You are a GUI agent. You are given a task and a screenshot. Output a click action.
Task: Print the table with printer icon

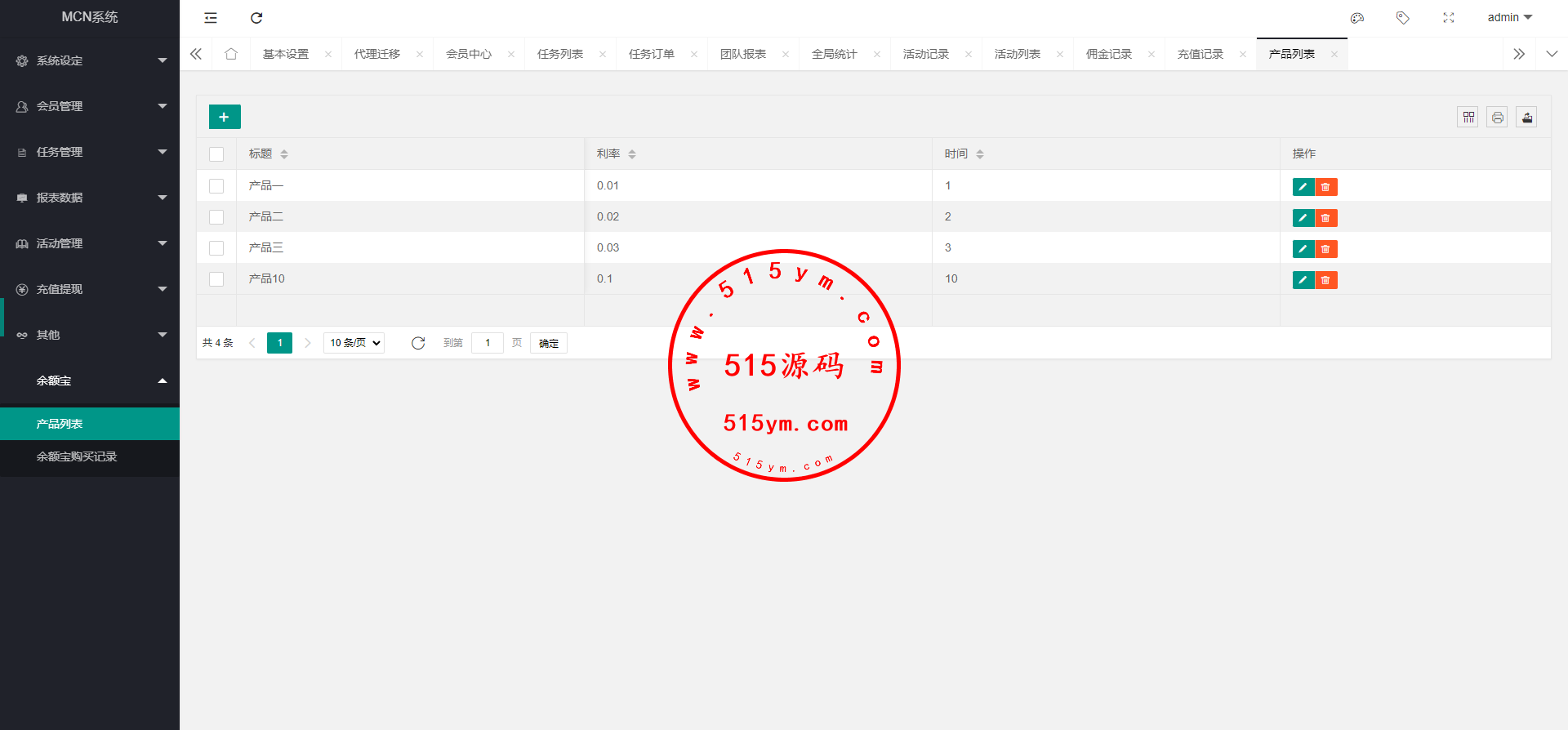click(x=1497, y=118)
